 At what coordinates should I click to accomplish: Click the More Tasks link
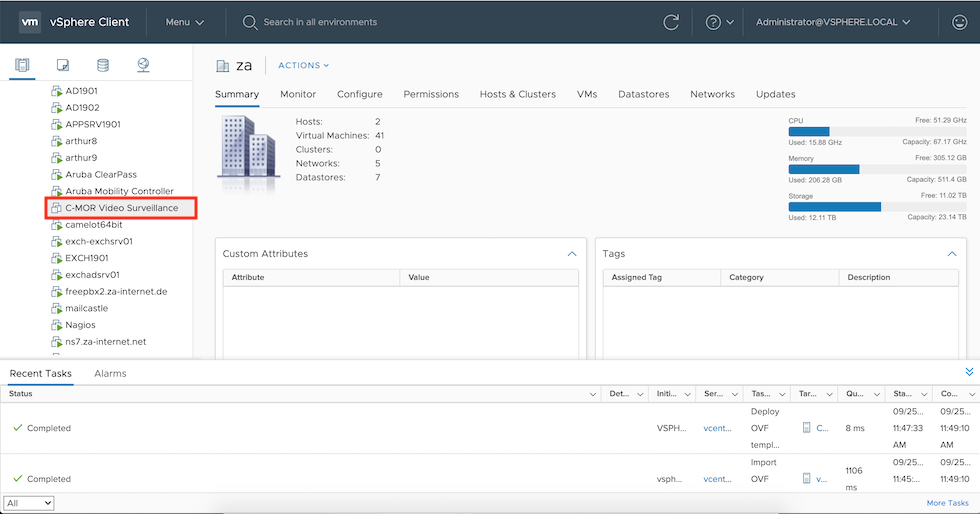pos(948,503)
